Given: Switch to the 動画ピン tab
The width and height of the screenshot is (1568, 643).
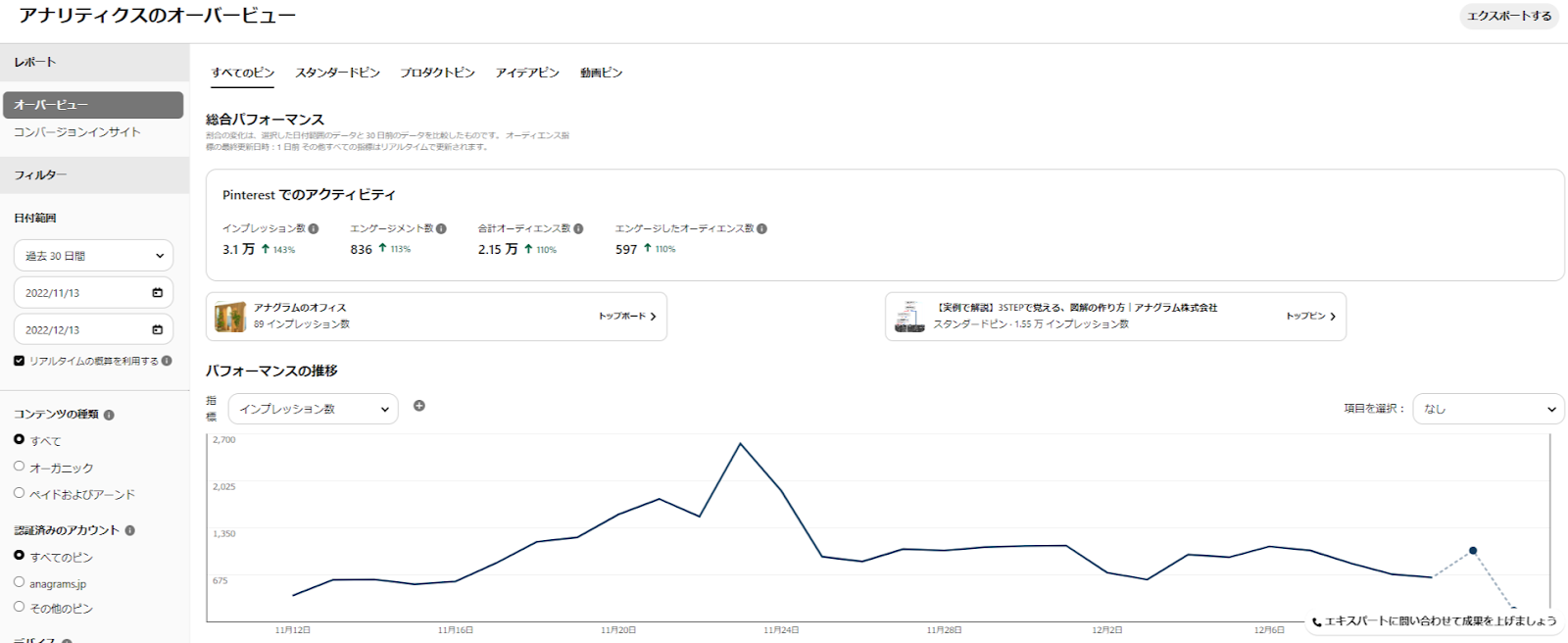Looking at the screenshot, I should point(601,73).
